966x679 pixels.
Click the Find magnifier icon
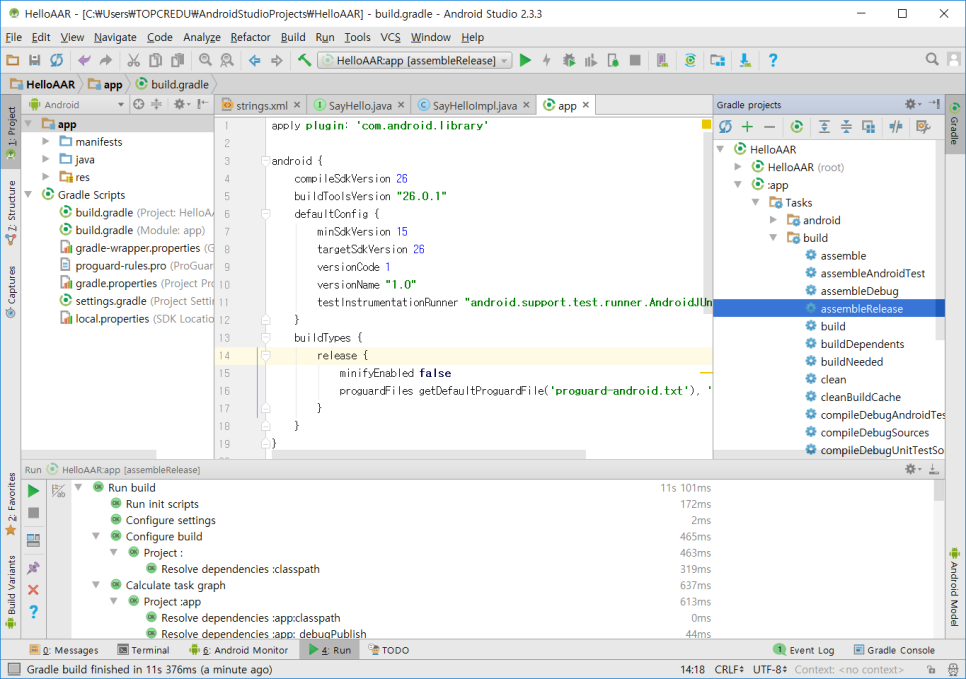point(205,60)
